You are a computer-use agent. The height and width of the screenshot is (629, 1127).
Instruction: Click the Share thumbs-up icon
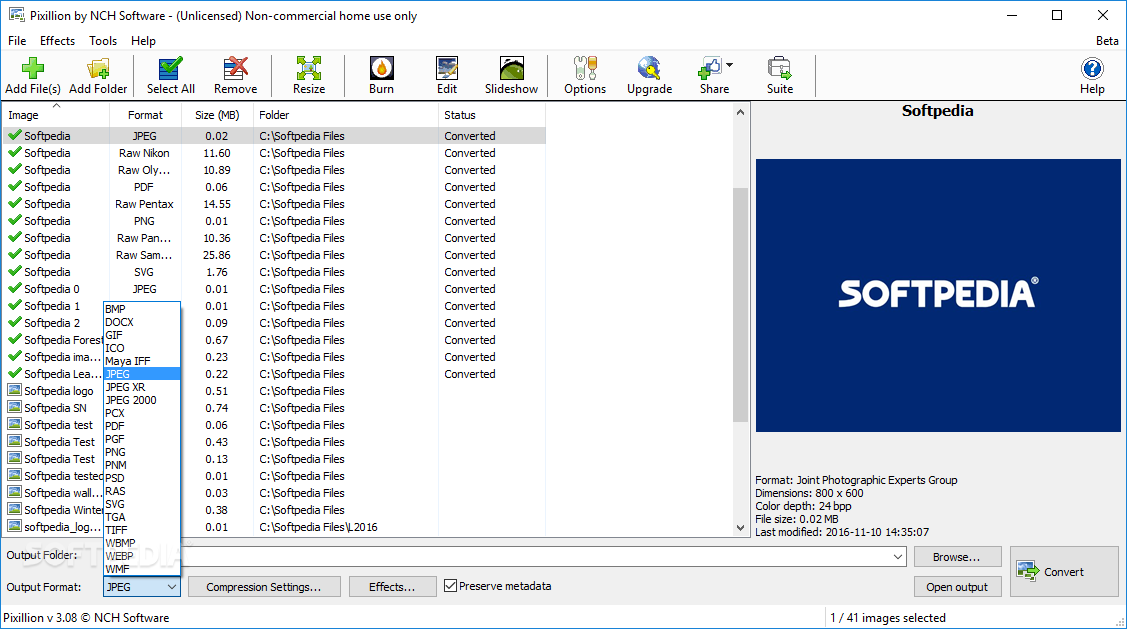coord(710,68)
